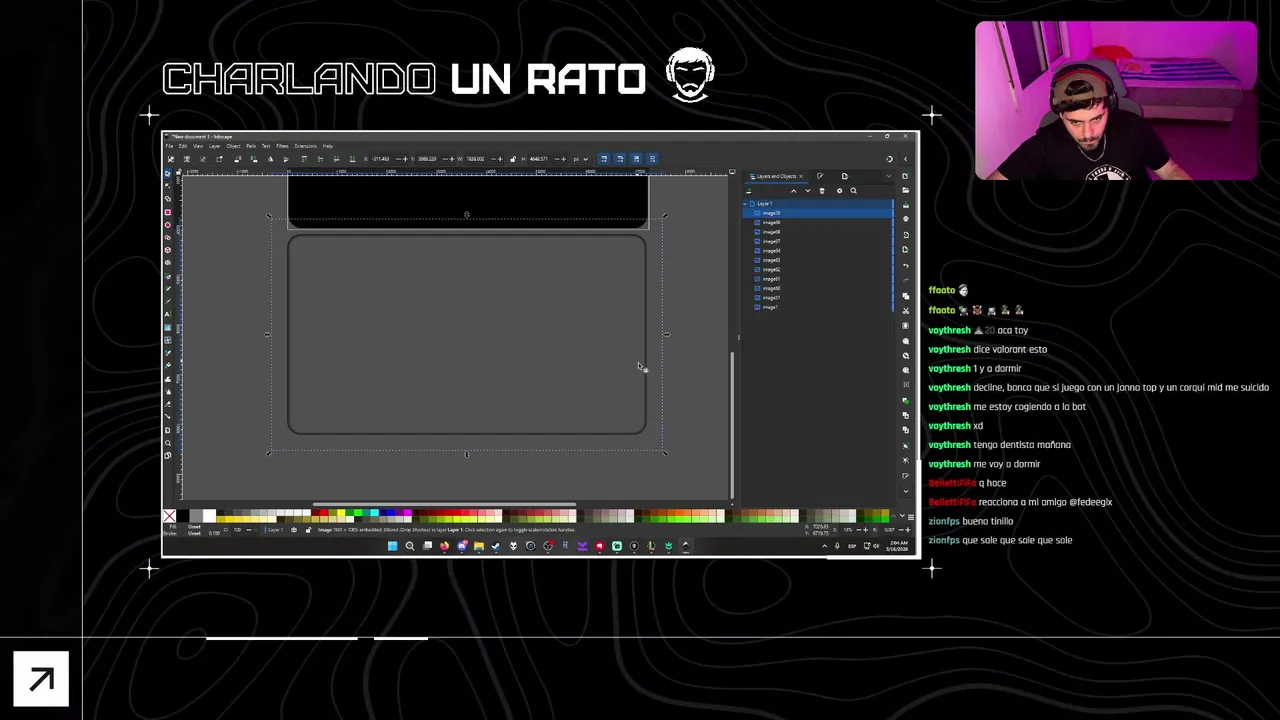Pick the white palette swatch
The height and width of the screenshot is (720, 1280).
(x=209, y=515)
